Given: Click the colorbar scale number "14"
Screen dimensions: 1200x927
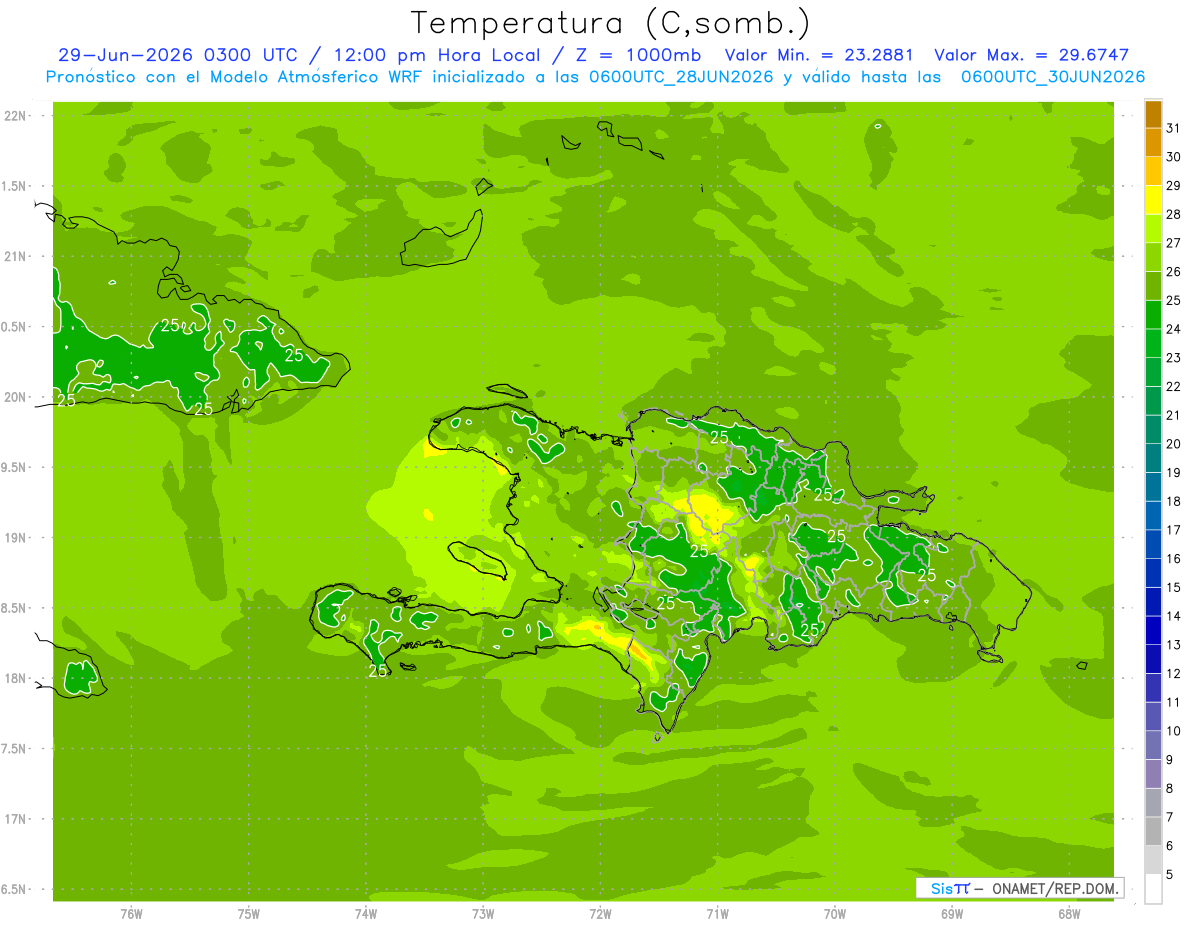Looking at the screenshot, I should [1174, 617].
